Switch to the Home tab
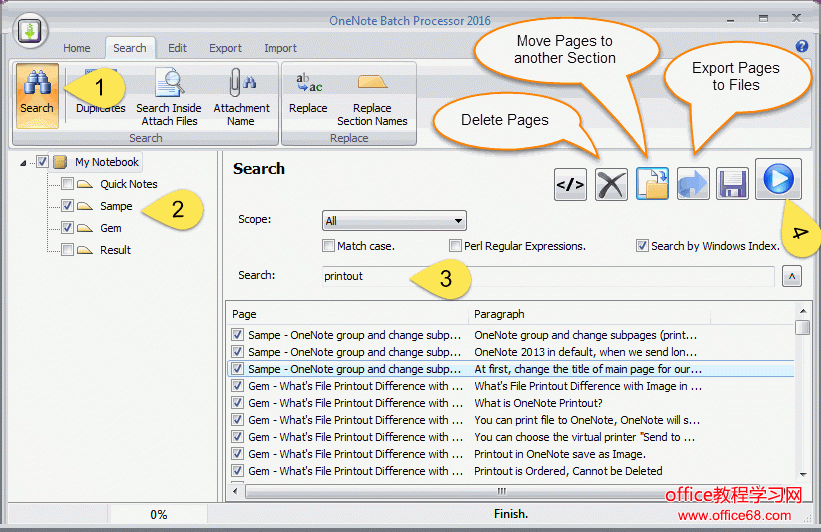Image resolution: width=821 pixels, height=532 pixels. (76, 48)
